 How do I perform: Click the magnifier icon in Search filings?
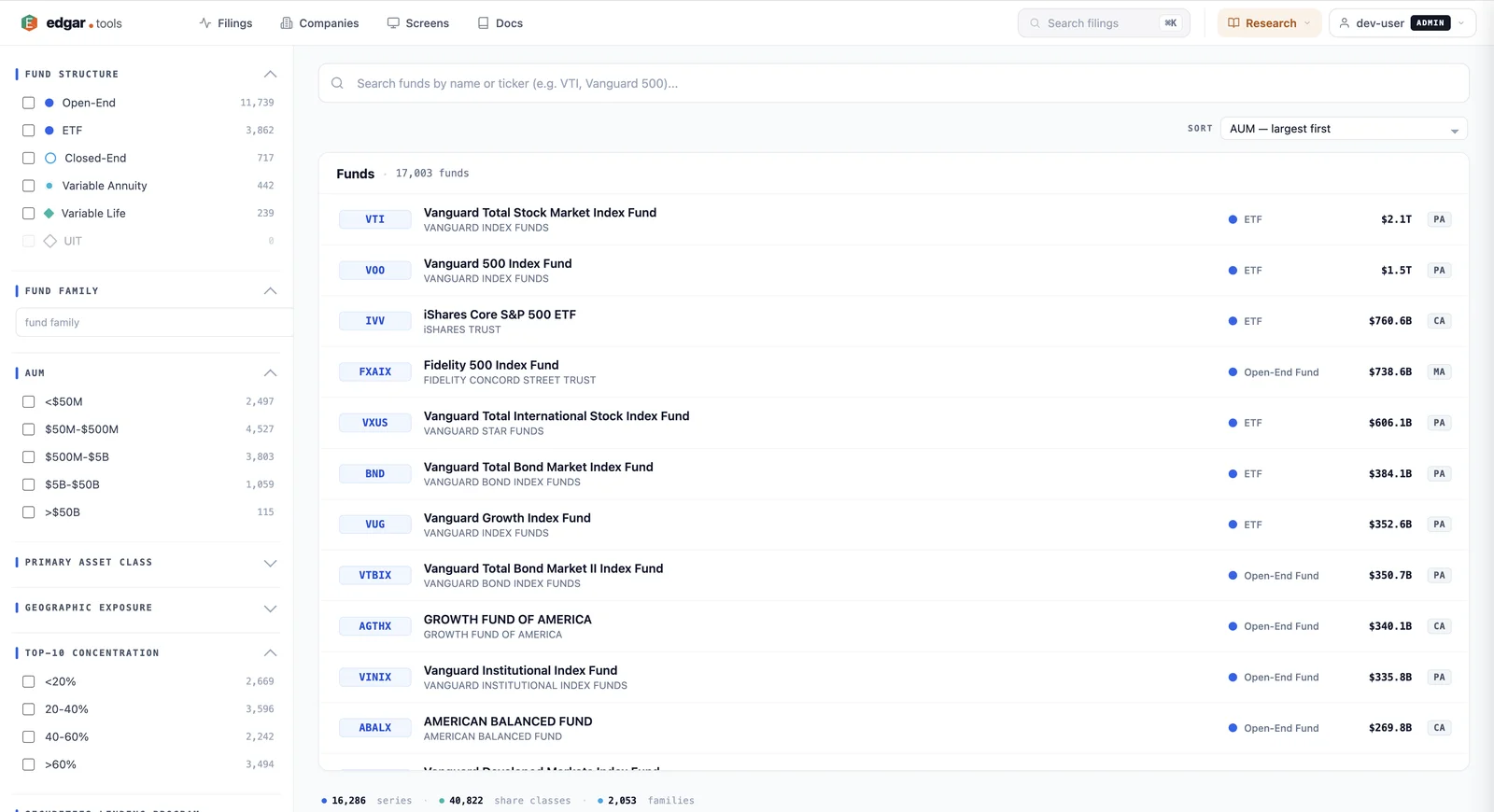(x=1035, y=23)
